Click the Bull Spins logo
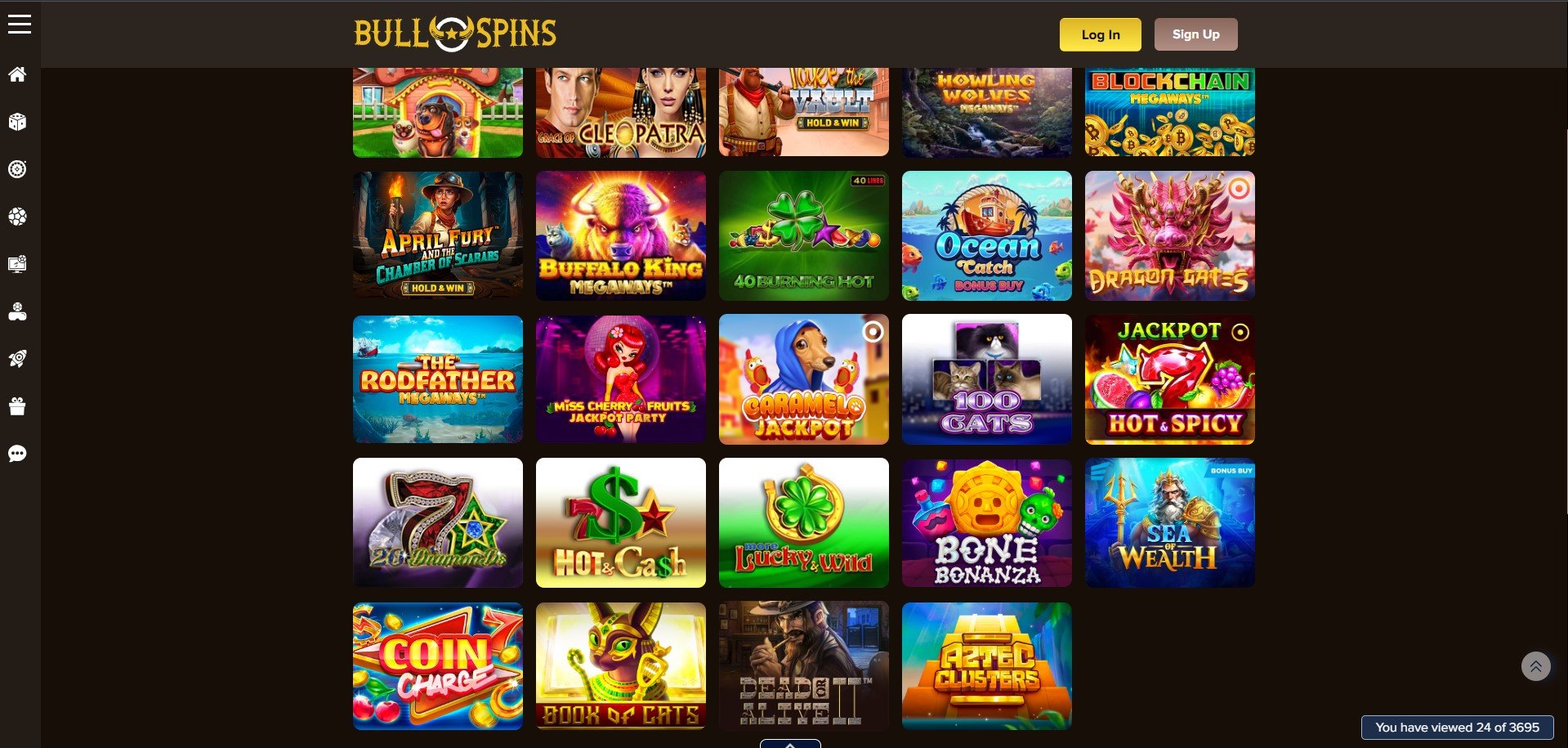Screen dimensions: 1568x748 point(455,34)
